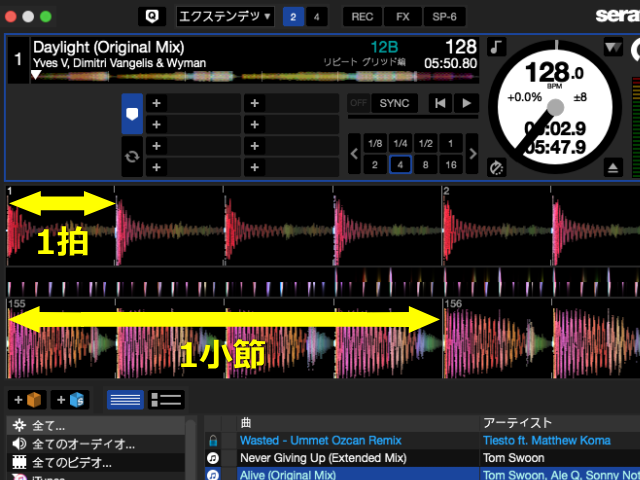This screenshot has width=640, height=480.
Task: Click the main waveform at bar 2 marker
Action: [x=446, y=191]
